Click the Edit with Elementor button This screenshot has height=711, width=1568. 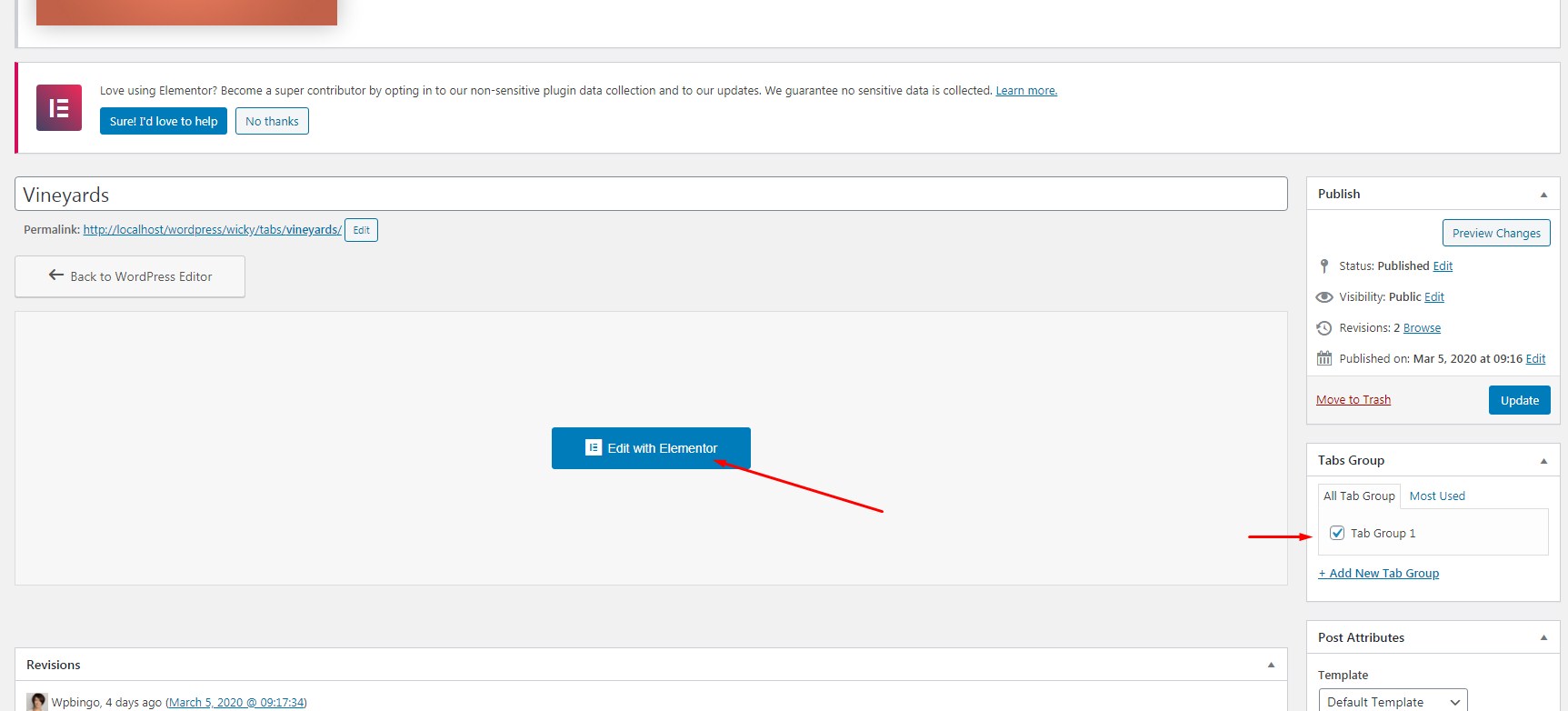point(651,448)
